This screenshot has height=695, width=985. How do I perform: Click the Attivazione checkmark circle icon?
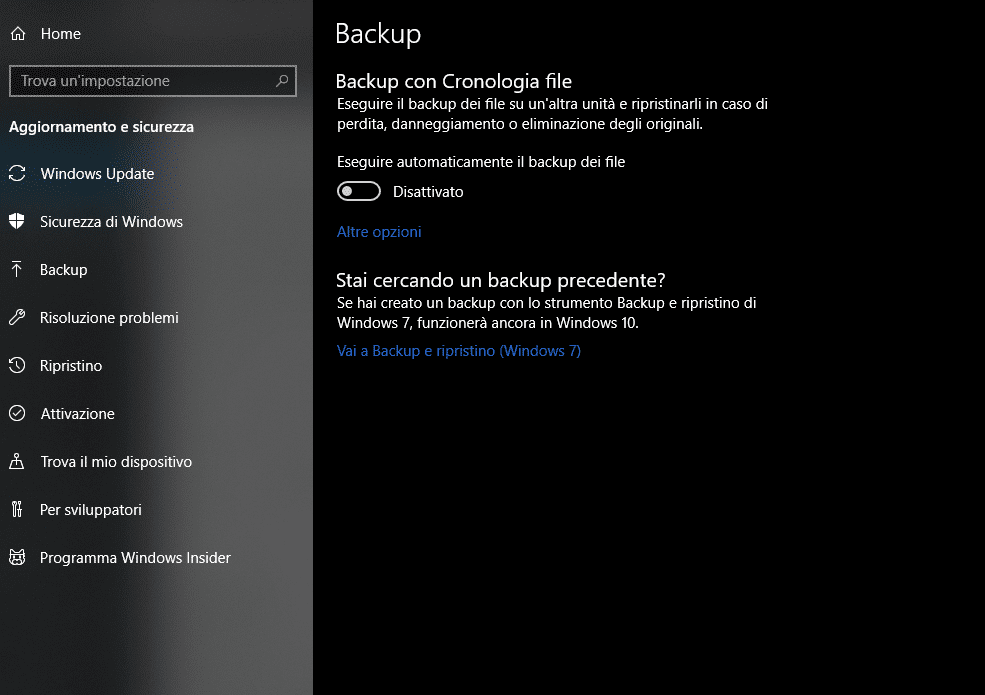(17, 414)
